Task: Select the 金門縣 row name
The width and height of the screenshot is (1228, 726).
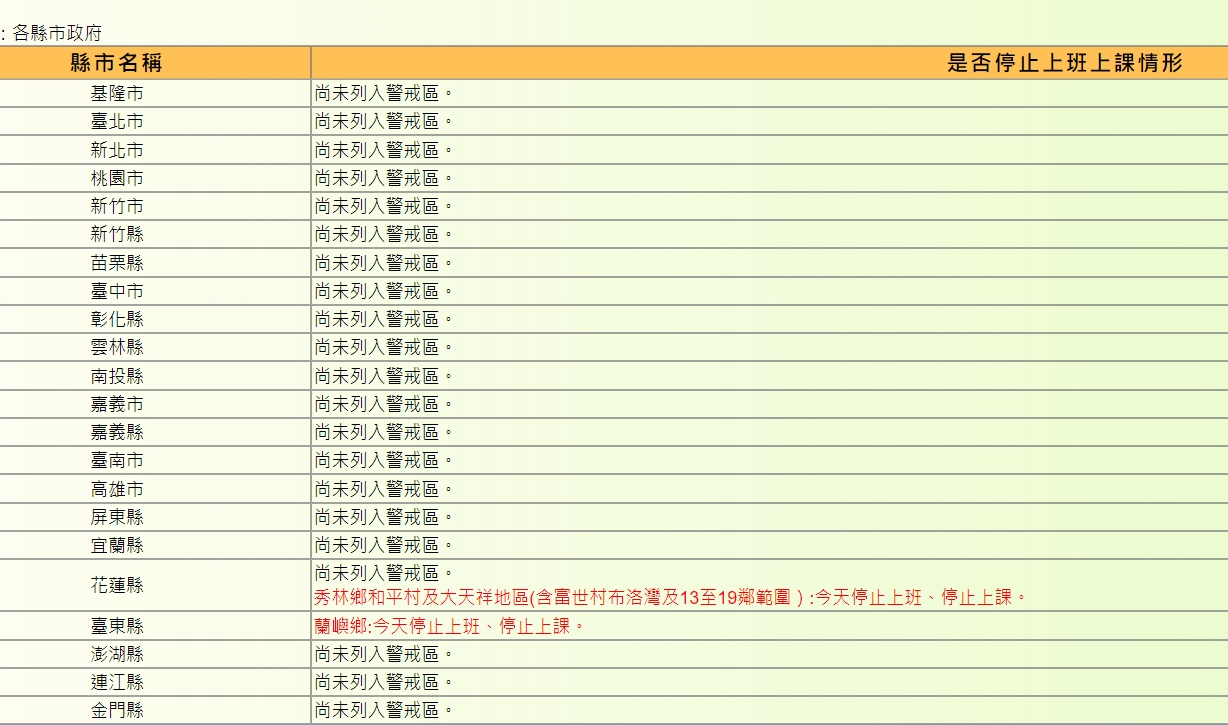Action: 117,710
